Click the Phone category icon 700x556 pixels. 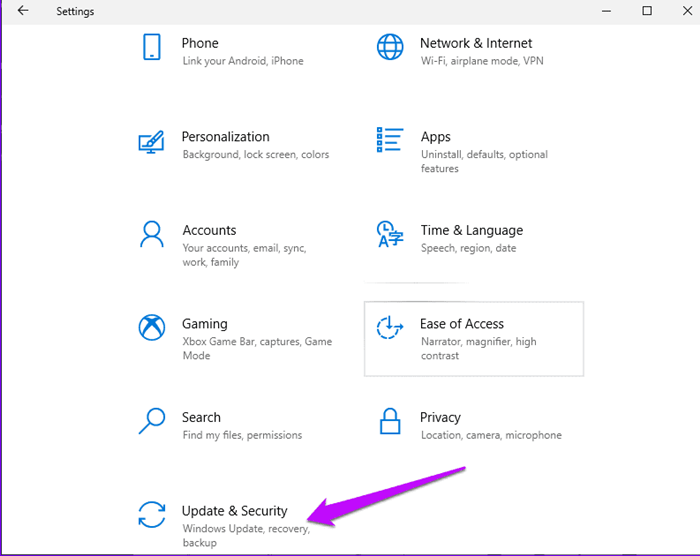(152, 47)
